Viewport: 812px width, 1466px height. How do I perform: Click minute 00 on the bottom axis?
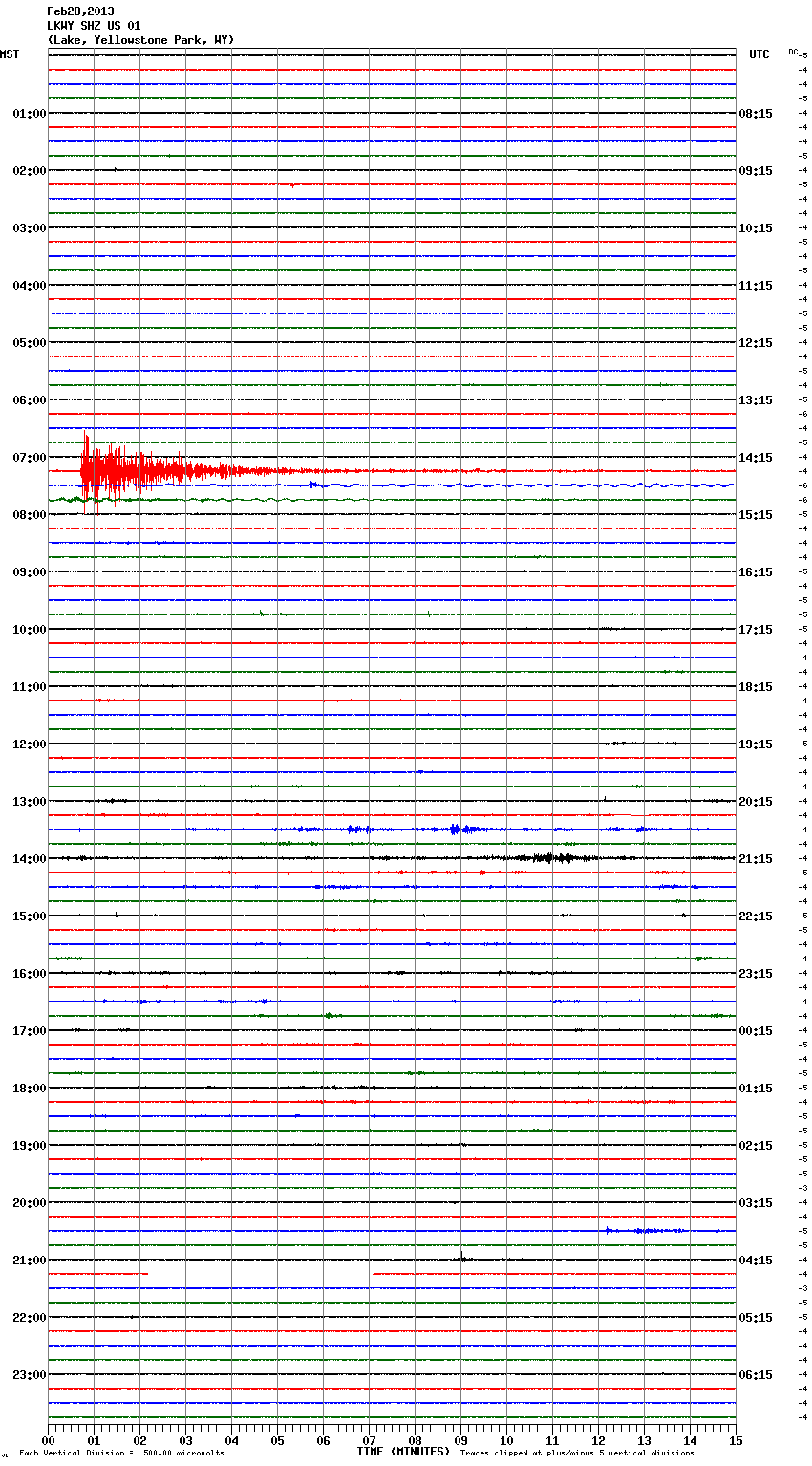(x=49, y=1440)
